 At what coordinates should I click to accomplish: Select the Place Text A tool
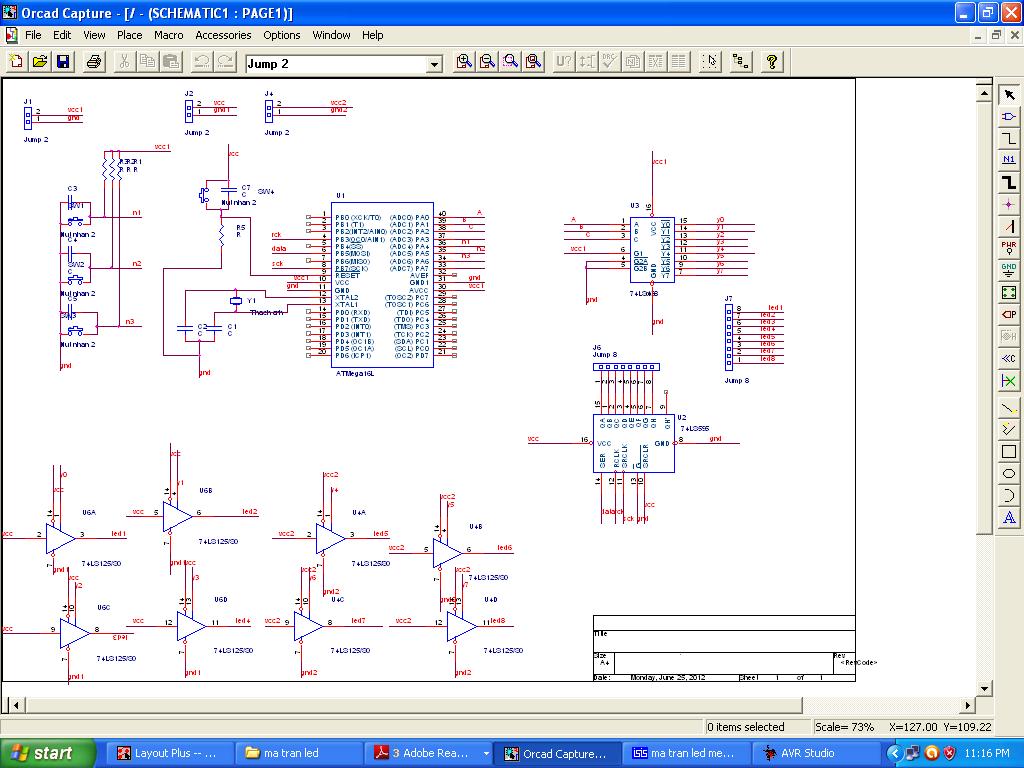coord(1009,518)
